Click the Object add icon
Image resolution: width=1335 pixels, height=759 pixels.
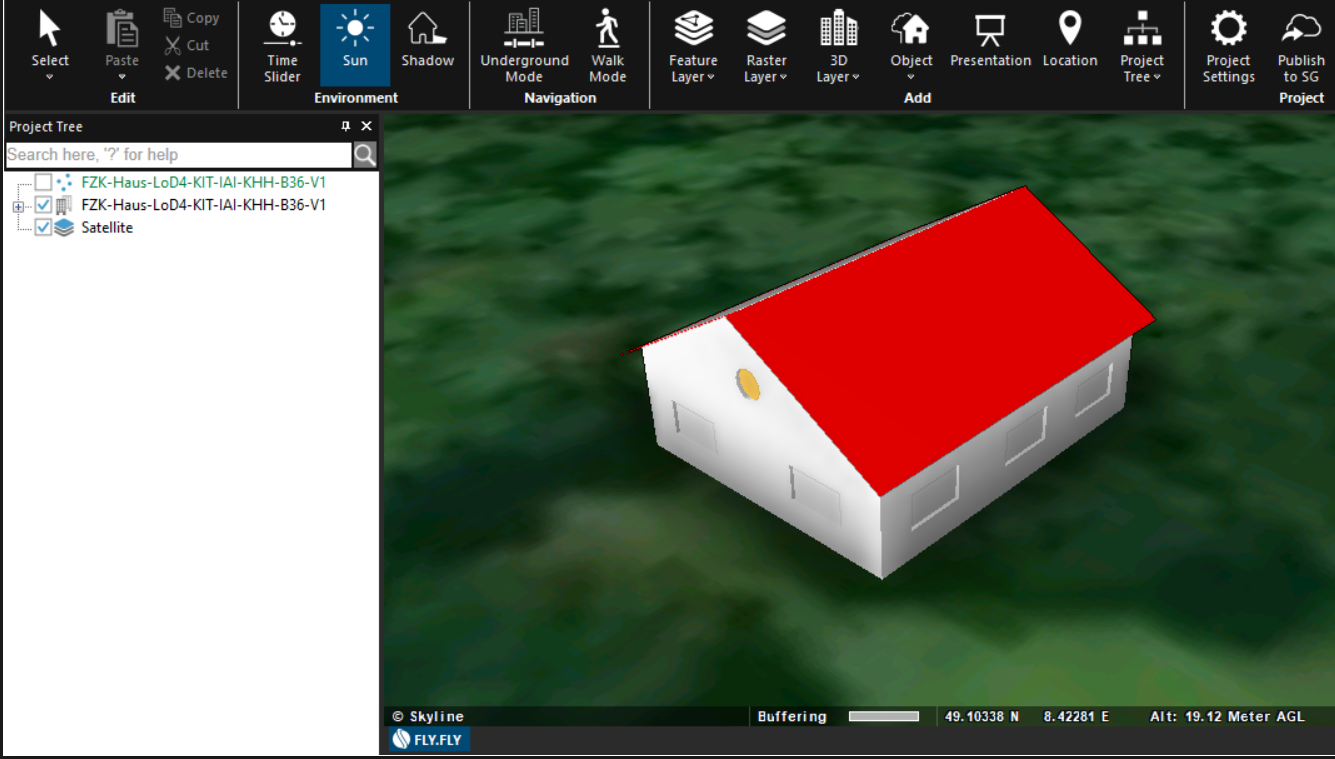[x=911, y=29]
